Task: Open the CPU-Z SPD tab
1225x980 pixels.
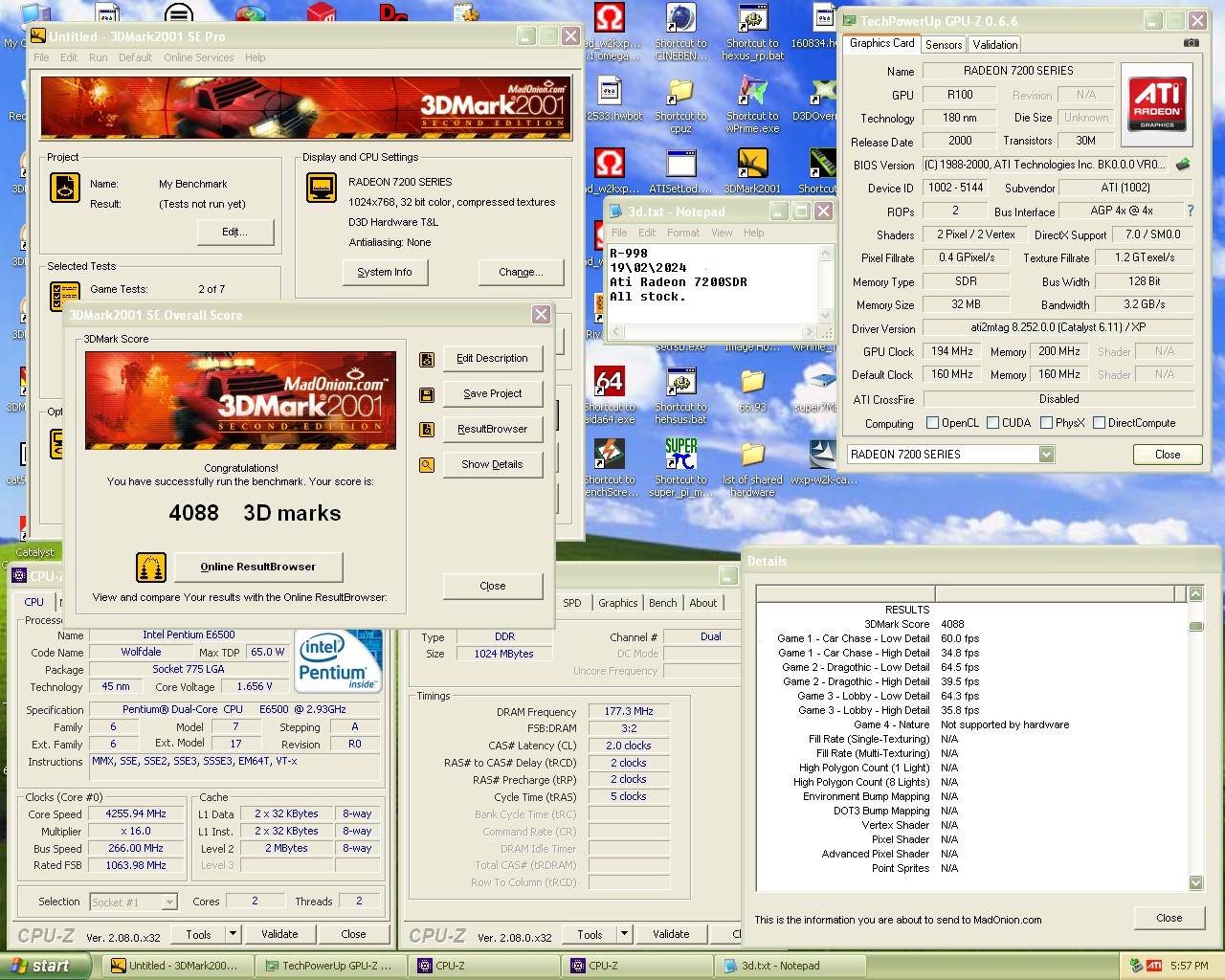Action: click(572, 603)
